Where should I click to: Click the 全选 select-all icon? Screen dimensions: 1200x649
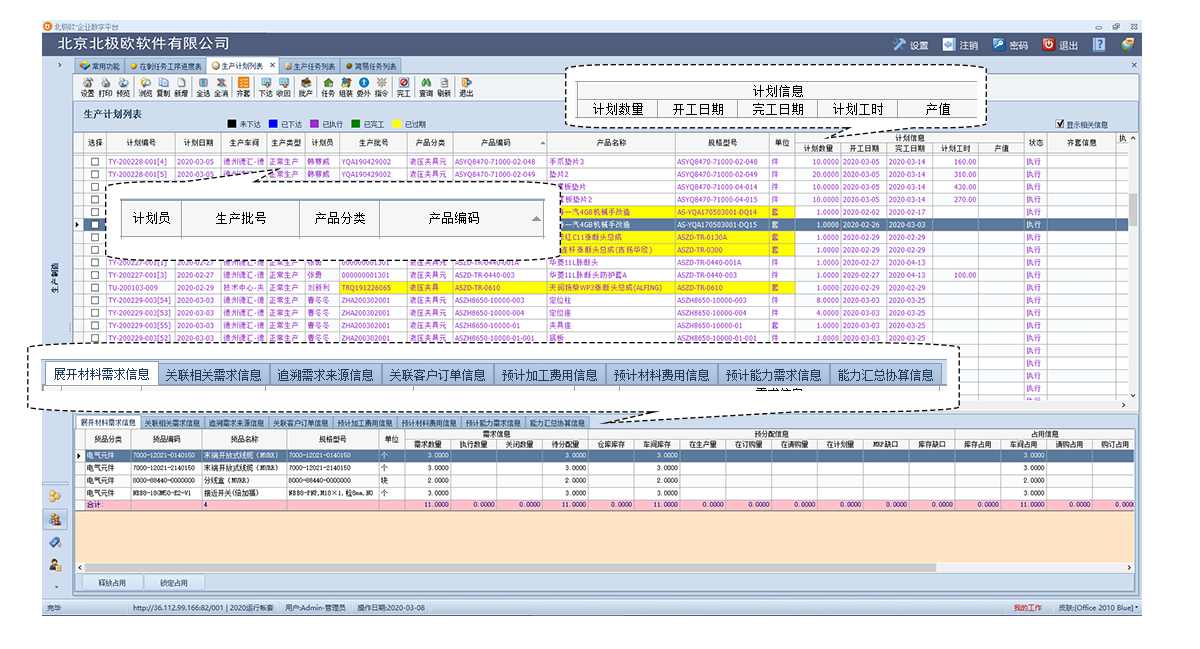[x=203, y=87]
